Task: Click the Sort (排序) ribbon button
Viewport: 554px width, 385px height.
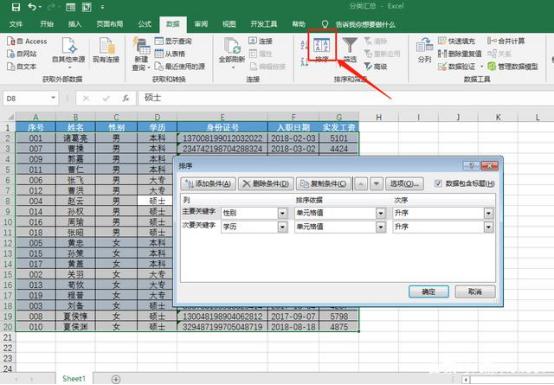Action: click(322, 48)
